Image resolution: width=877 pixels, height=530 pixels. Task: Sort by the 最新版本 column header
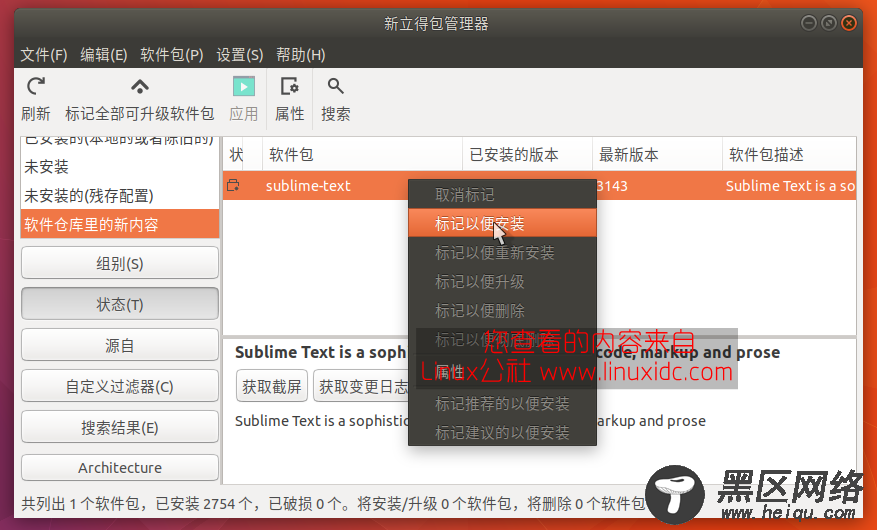click(657, 154)
